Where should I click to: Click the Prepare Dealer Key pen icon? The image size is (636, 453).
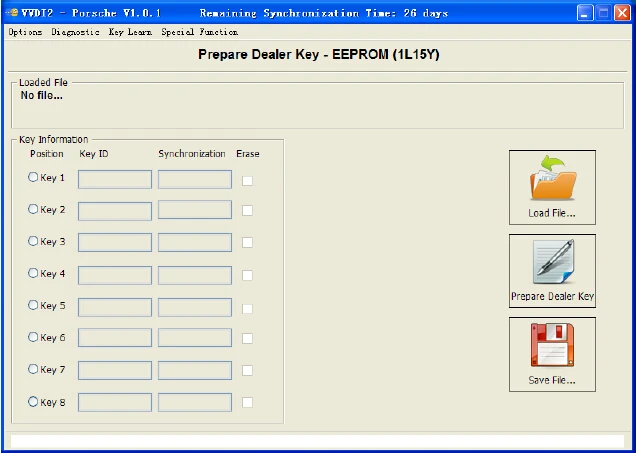[x=553, y=261]
